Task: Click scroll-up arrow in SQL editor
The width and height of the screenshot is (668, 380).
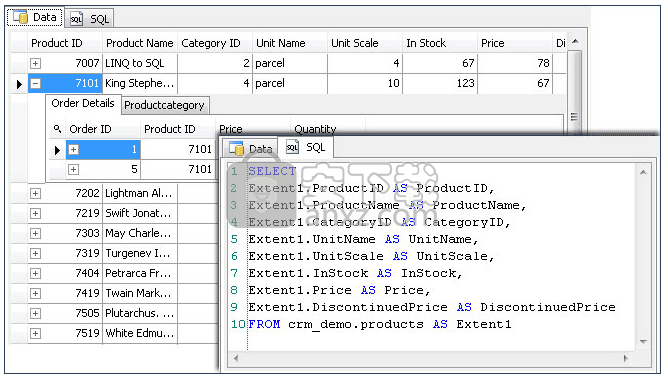Action: pos(643,172)
